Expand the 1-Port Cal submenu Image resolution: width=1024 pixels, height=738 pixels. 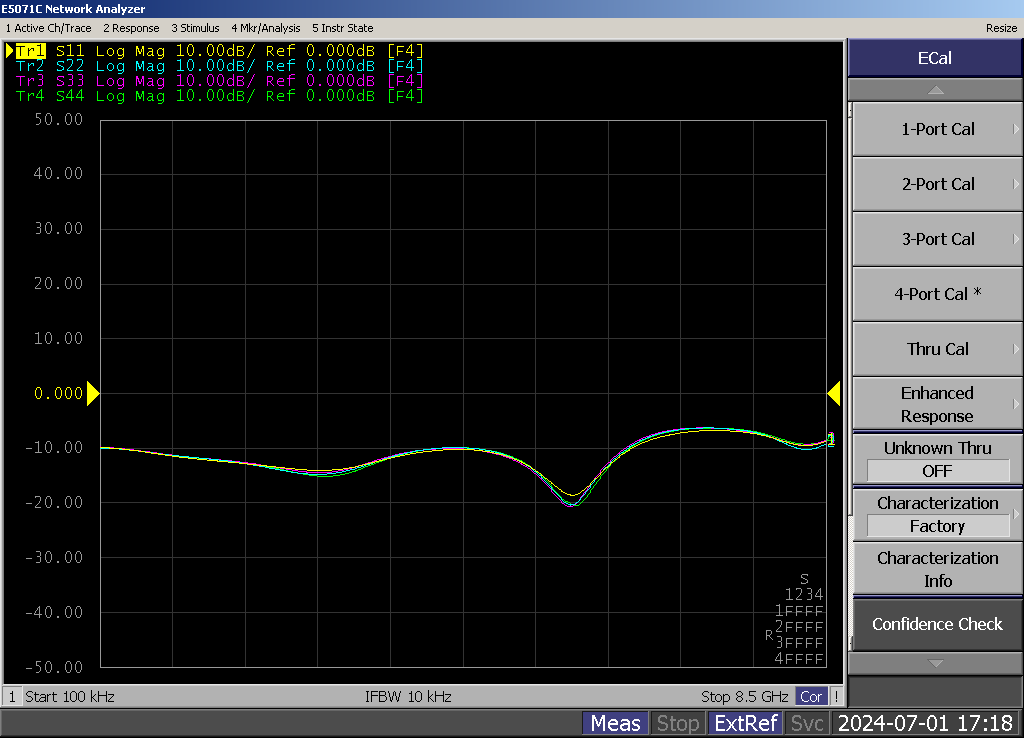click(936, 129)
